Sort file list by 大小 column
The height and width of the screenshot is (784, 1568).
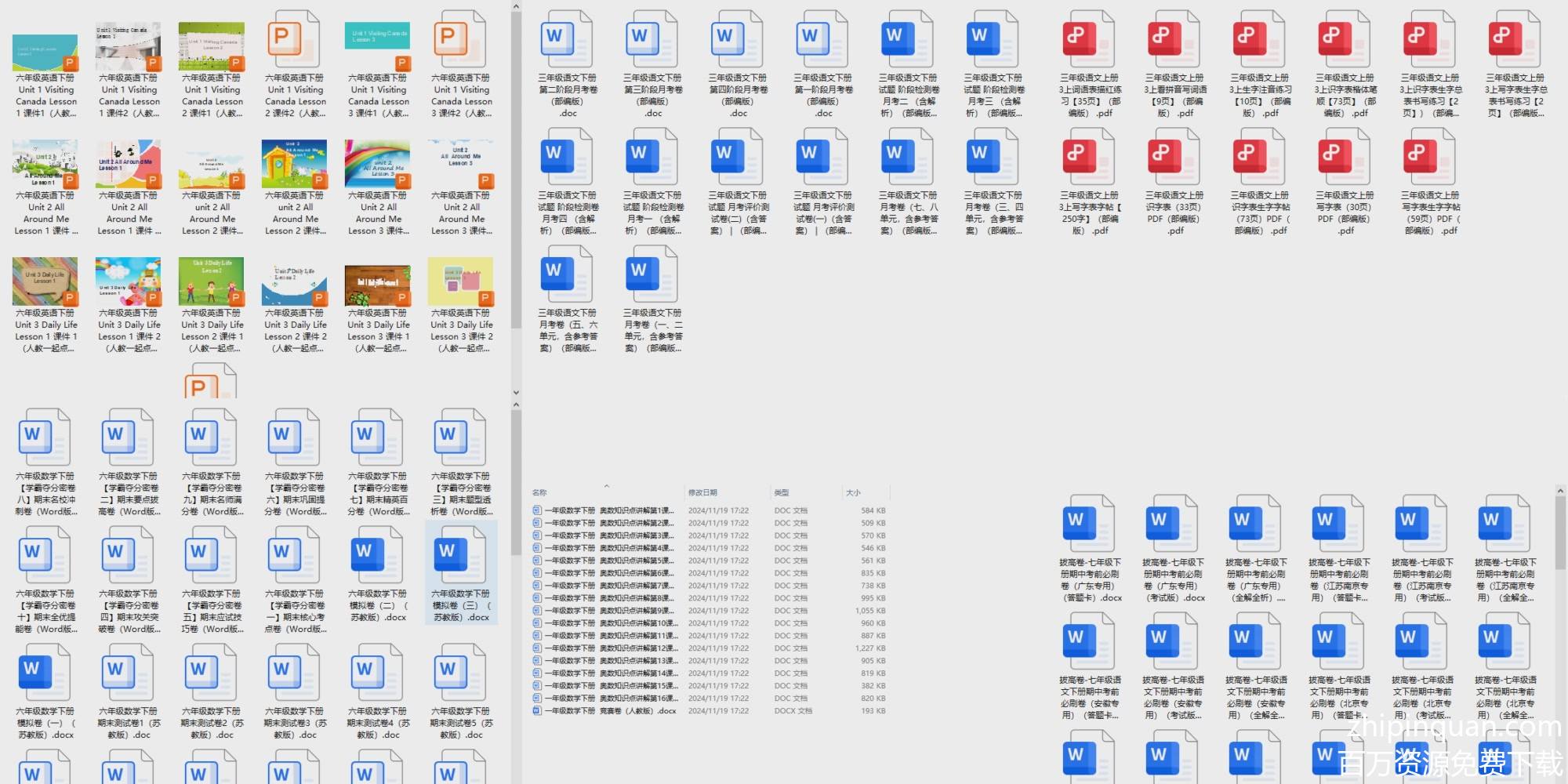tap(853, 492)
